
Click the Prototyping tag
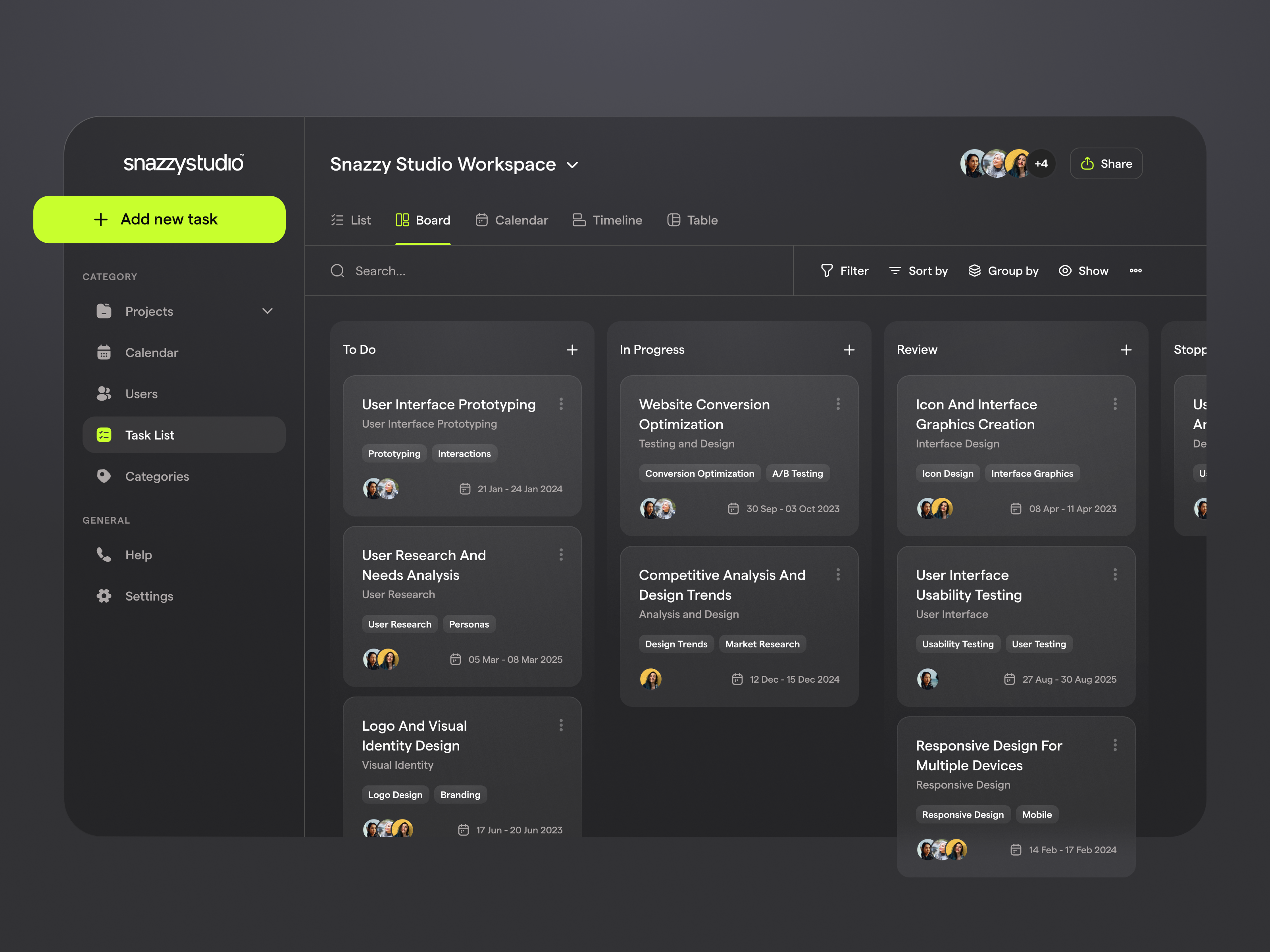point(394,453)
